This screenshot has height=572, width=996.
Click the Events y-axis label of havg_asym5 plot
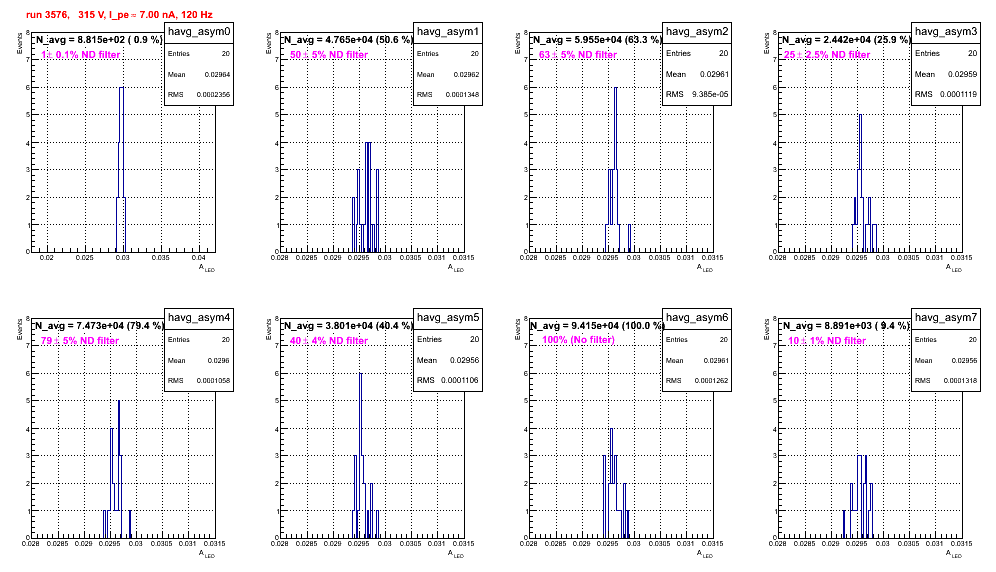click(x=268, y=329)
